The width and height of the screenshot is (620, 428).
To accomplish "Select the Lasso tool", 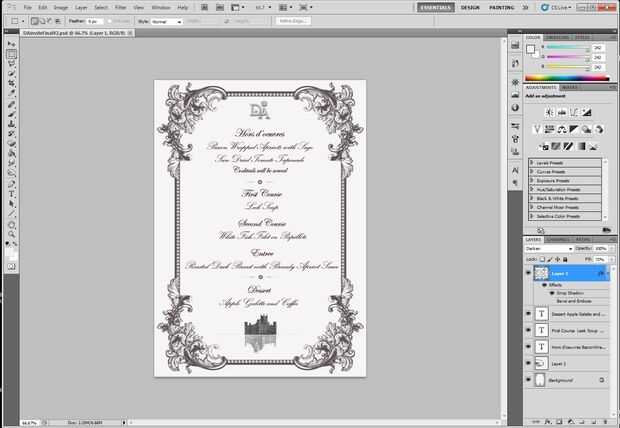I will point(12,64).
